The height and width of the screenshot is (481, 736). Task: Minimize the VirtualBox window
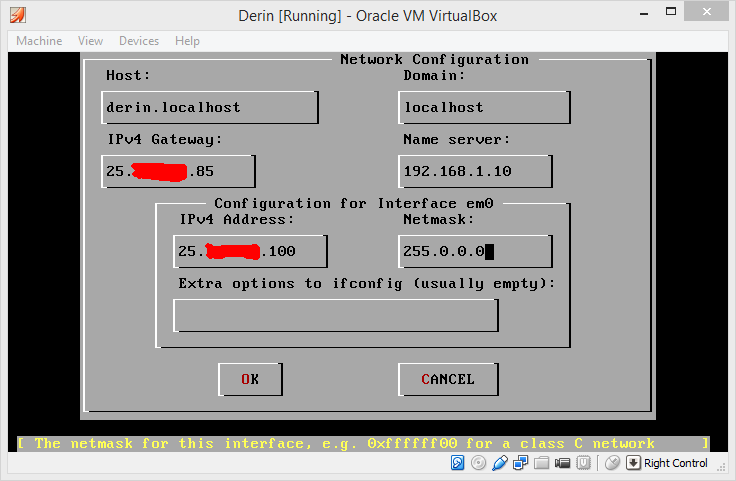pyautogui.click(x=644, y=14)
